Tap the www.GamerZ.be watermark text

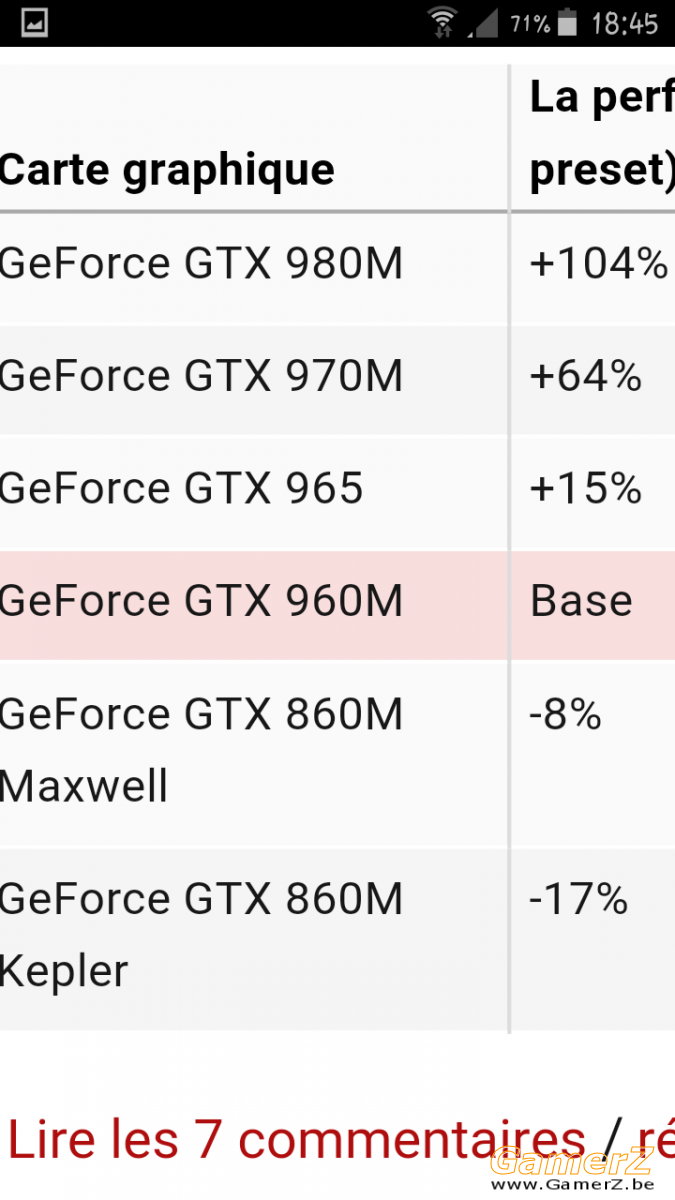coord(572,1185)
